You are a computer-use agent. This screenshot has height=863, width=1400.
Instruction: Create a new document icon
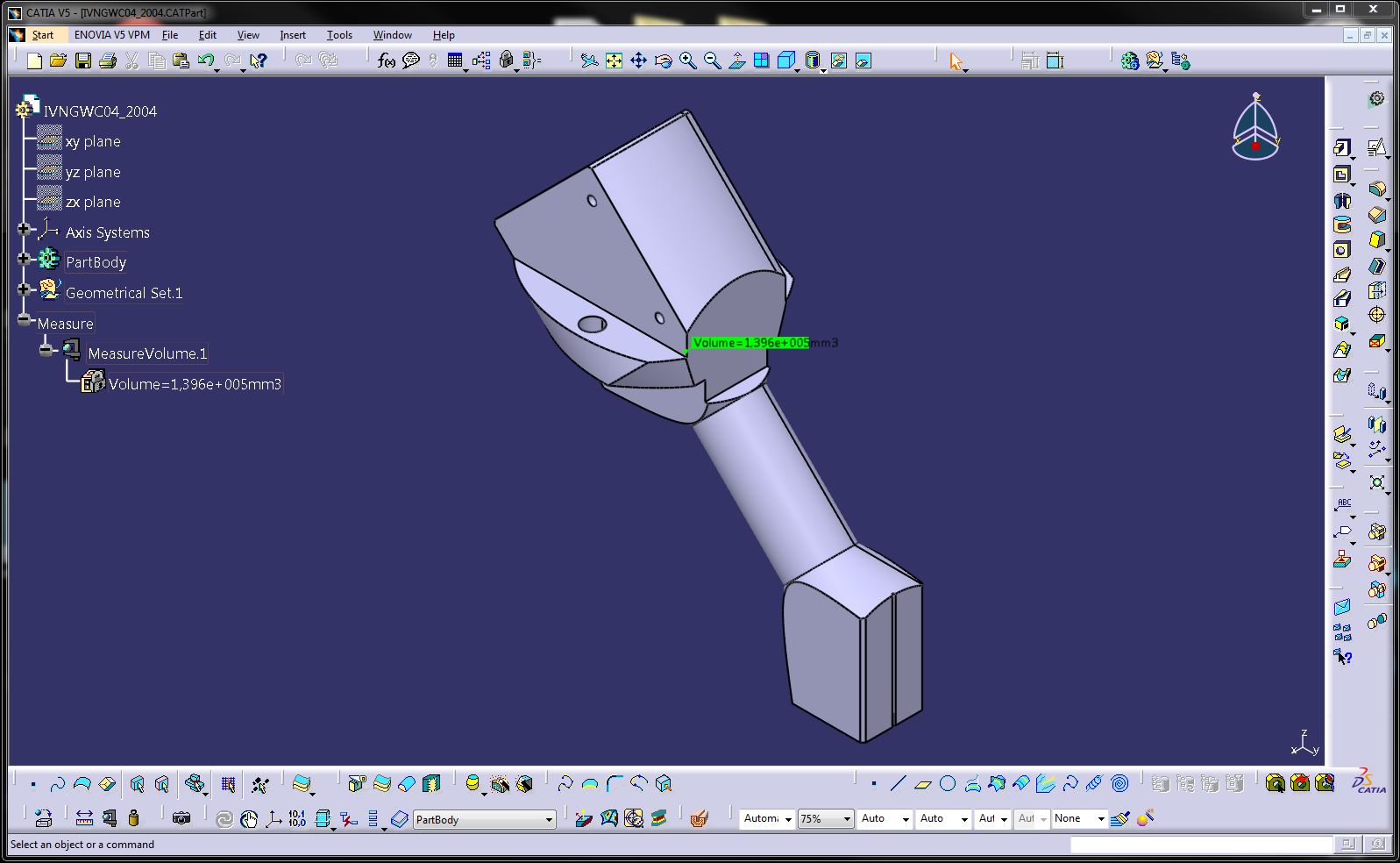[34, 61]
